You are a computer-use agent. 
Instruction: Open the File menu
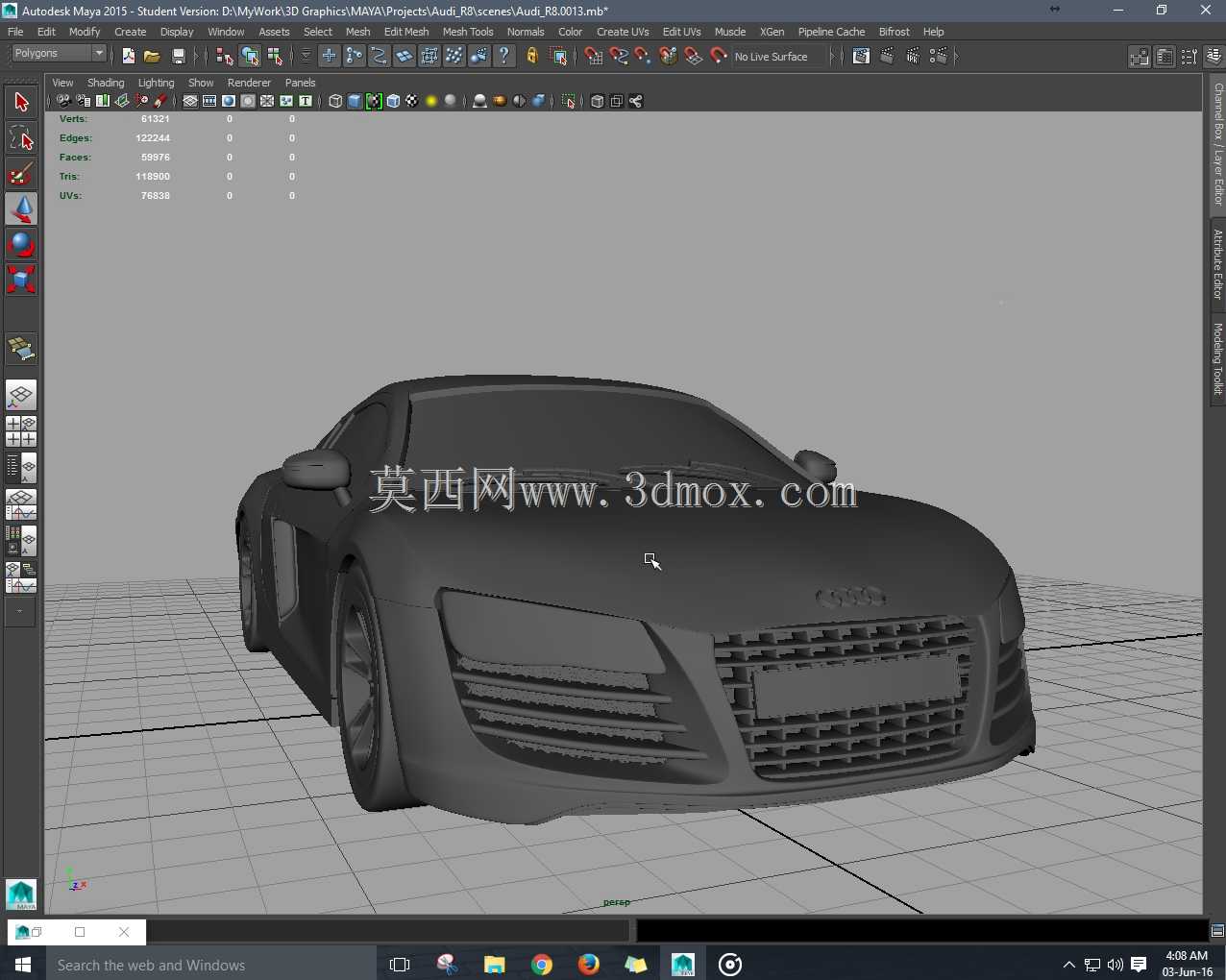[x=15, y=32]
